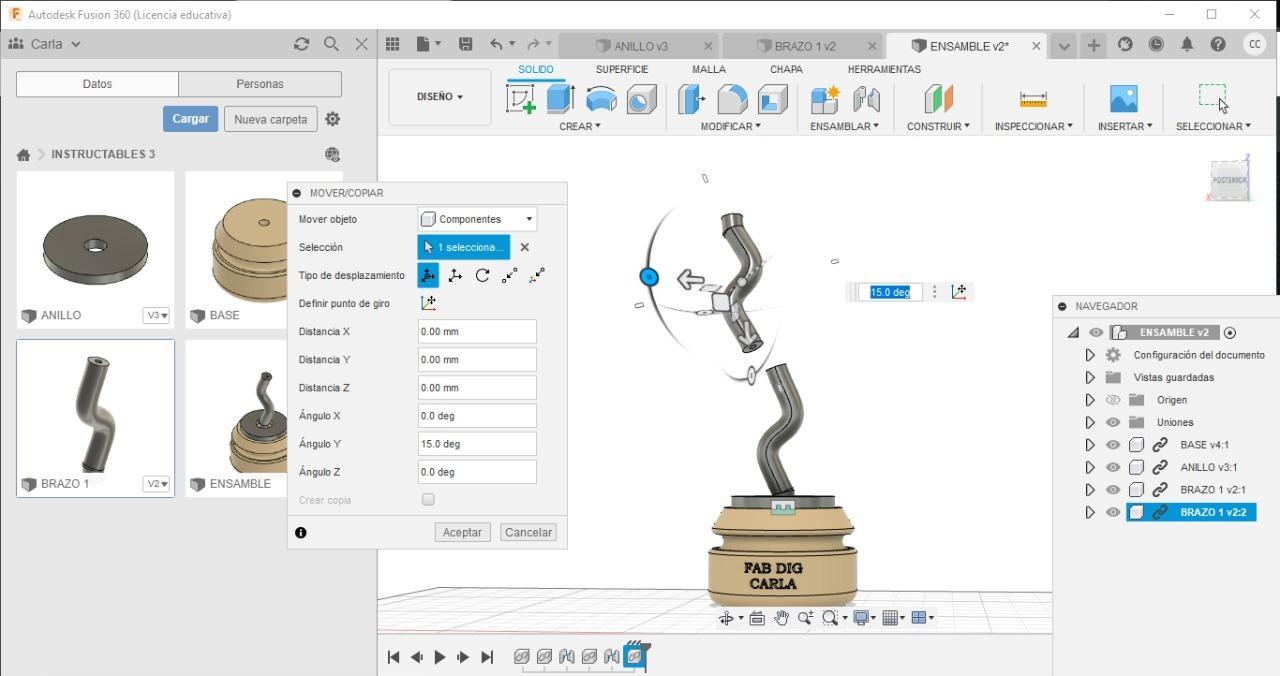
Task: Activate the ENSAMBLE v2 radio button
Action: tap(1230, 333)
